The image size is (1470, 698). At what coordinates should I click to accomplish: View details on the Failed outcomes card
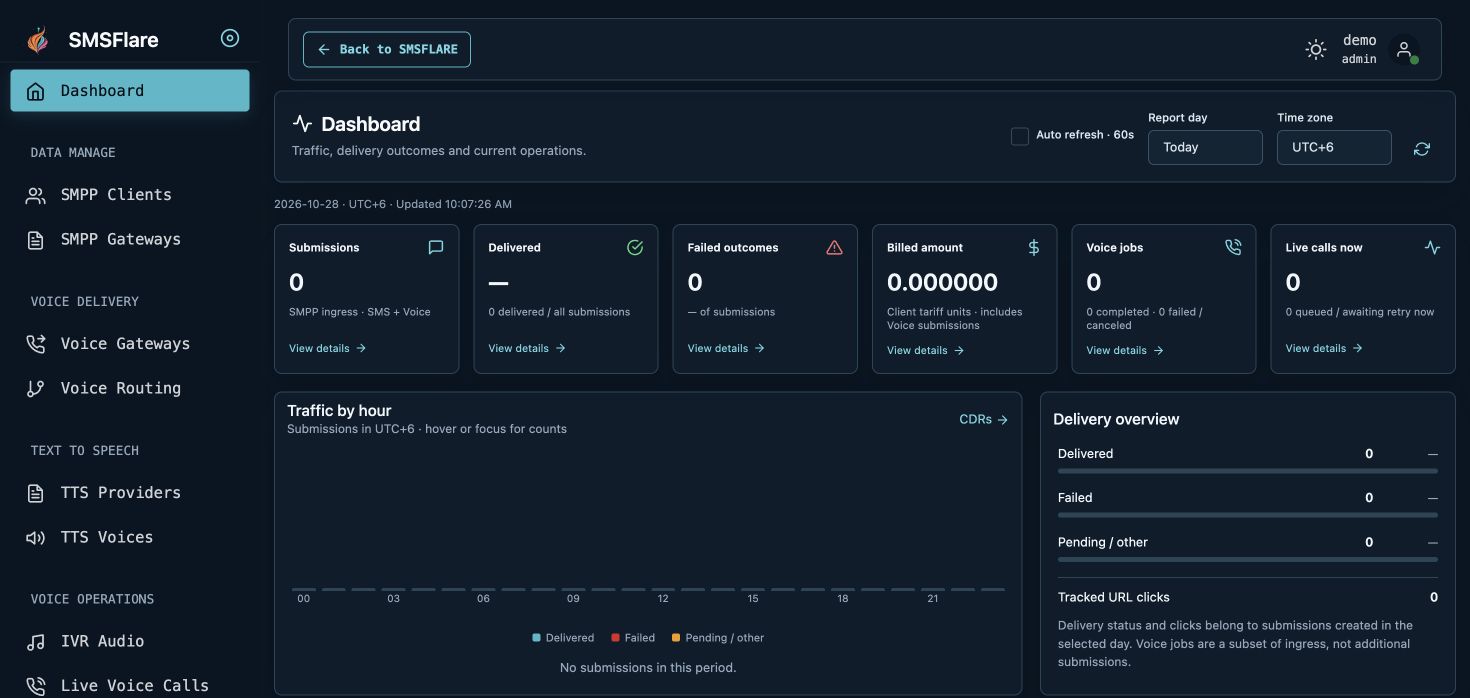click(x=726, y=348)
